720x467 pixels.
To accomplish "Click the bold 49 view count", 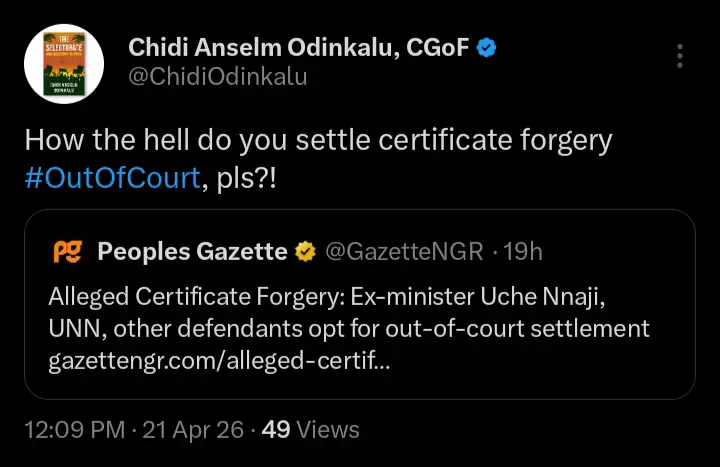I will point(275,430).
